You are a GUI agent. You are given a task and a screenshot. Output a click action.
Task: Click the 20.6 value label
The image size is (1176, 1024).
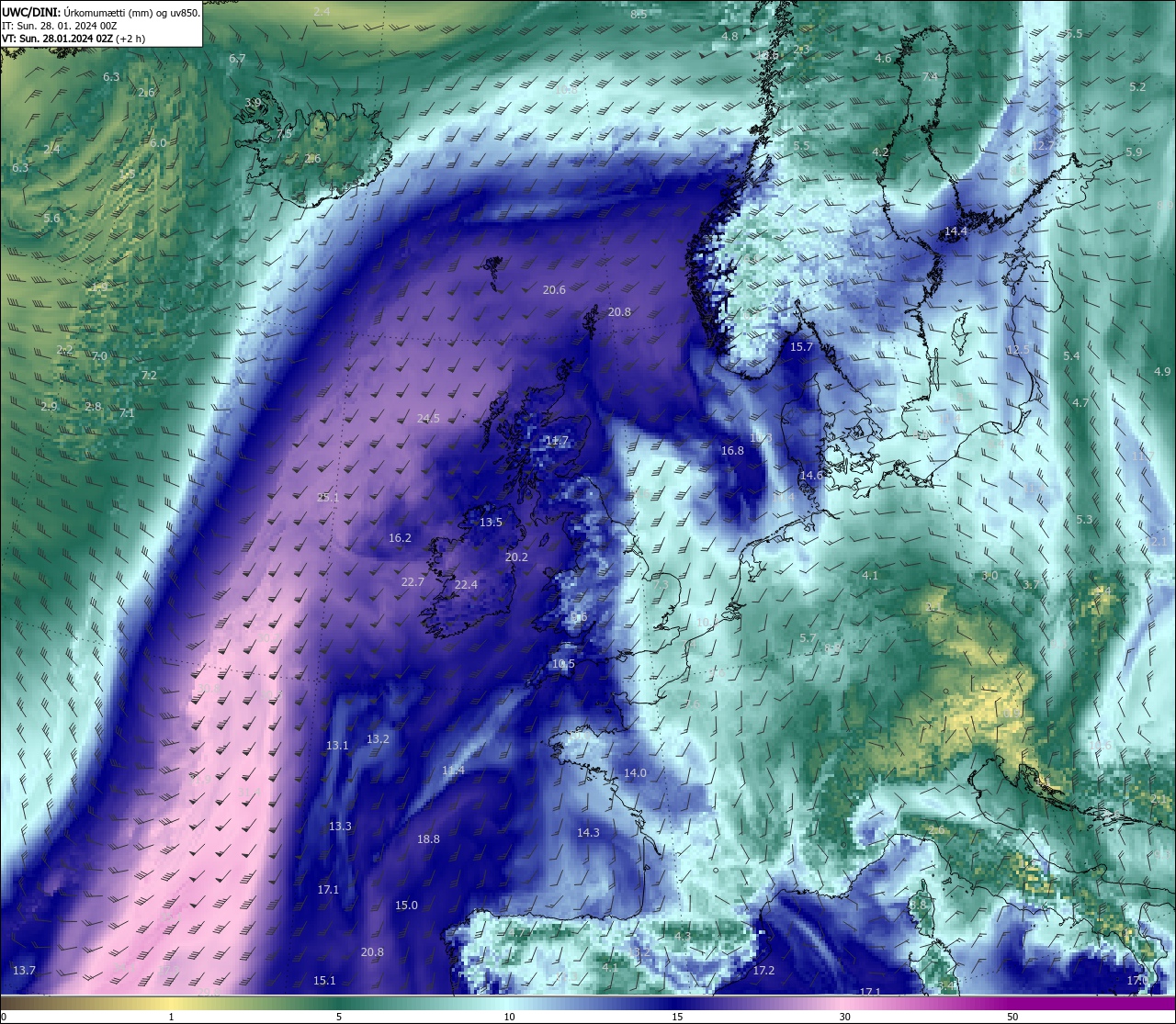pyautogui.click(x=554, y=289)
